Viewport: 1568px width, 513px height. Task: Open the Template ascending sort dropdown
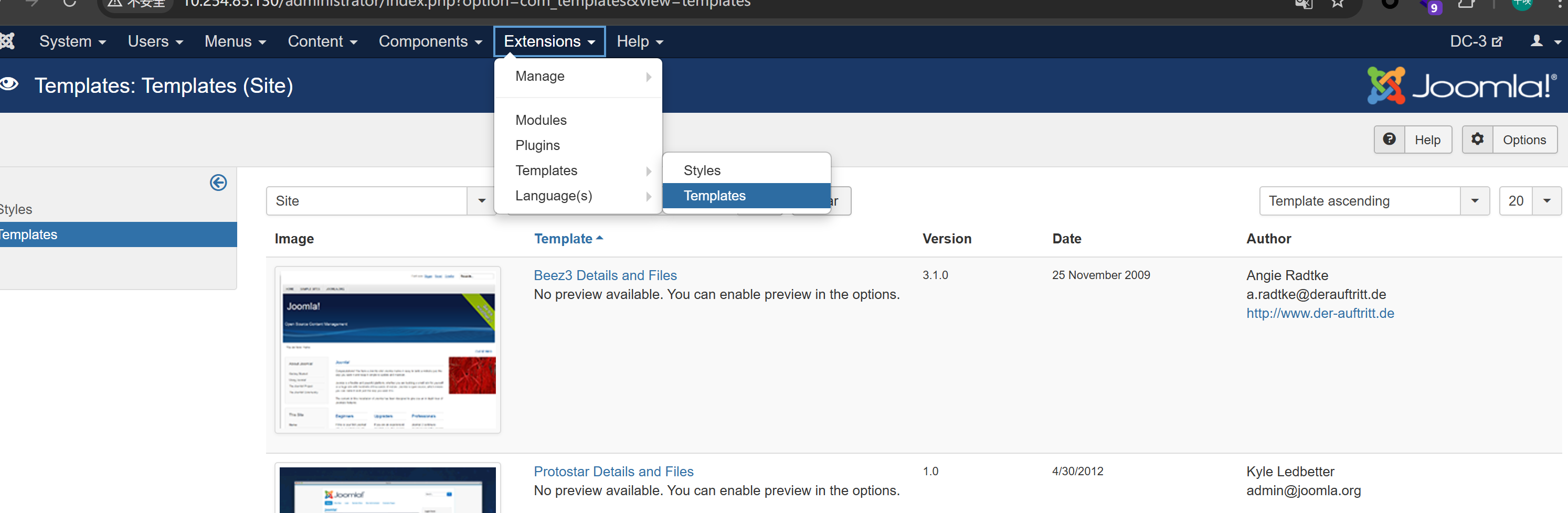[1374, 201]
